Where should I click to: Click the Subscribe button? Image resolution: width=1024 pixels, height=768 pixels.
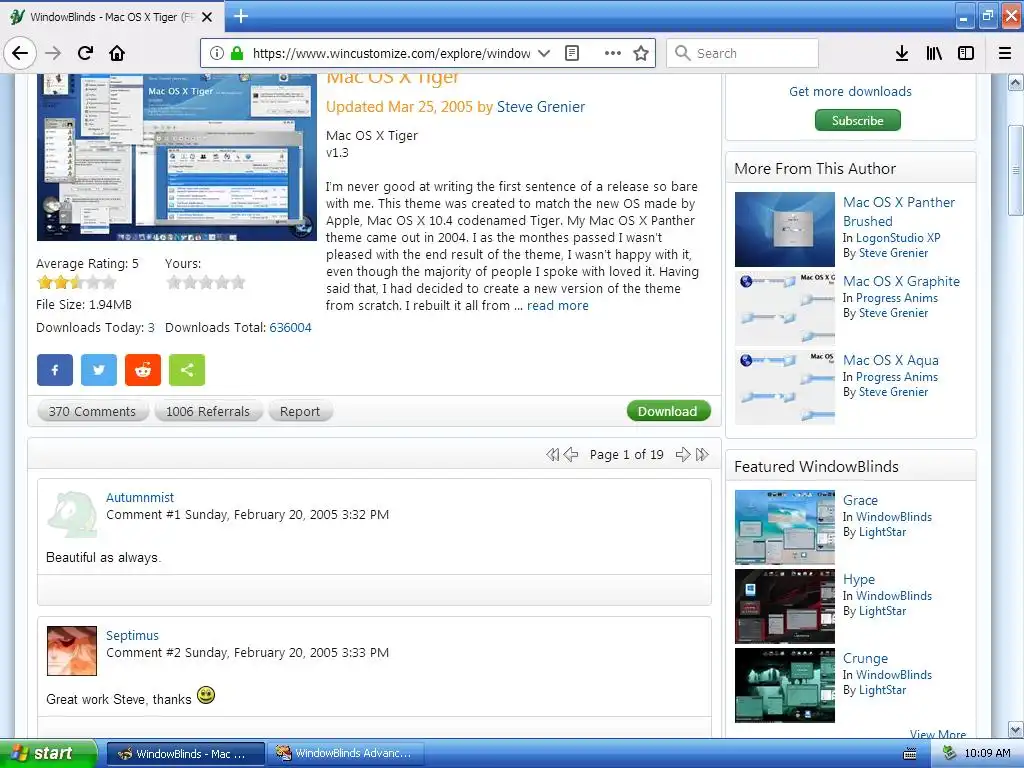pos(857,120)
